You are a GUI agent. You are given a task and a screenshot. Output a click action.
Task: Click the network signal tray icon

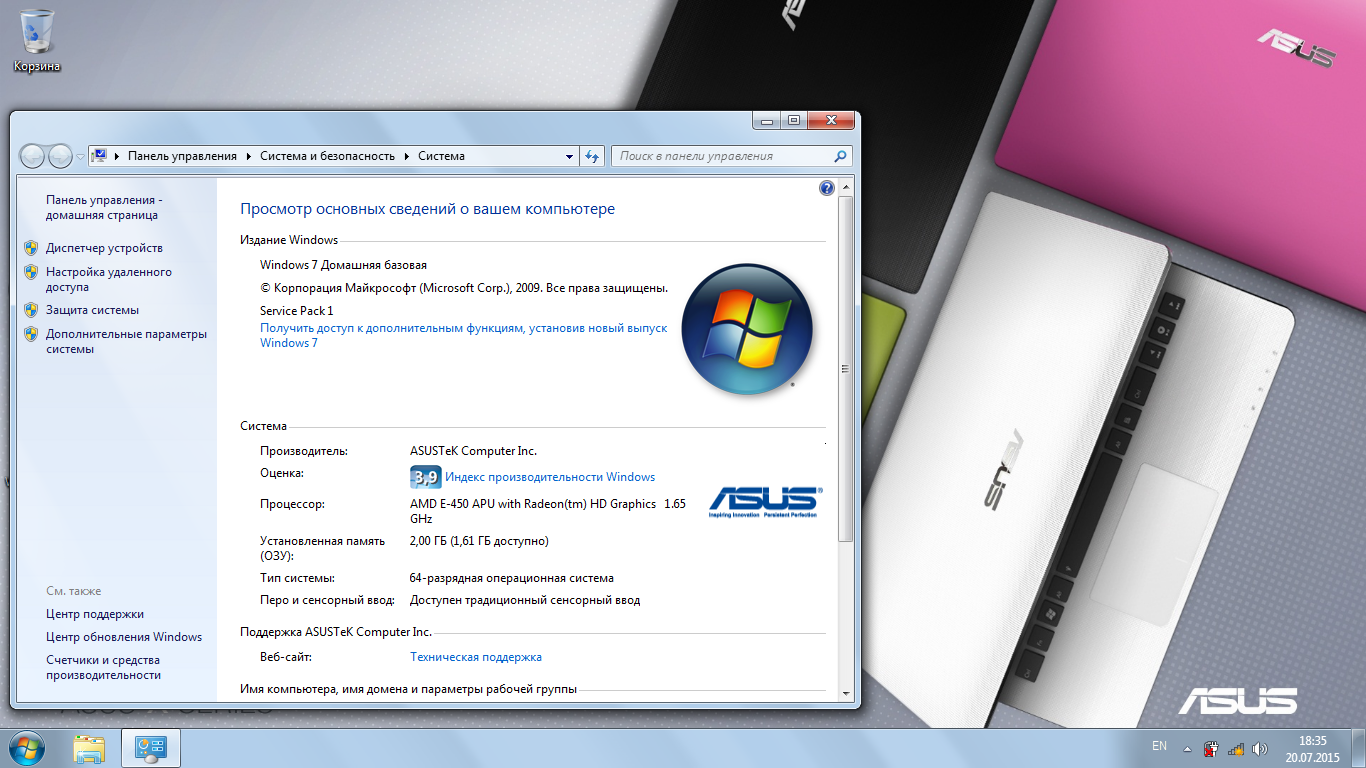[1236, 748]
